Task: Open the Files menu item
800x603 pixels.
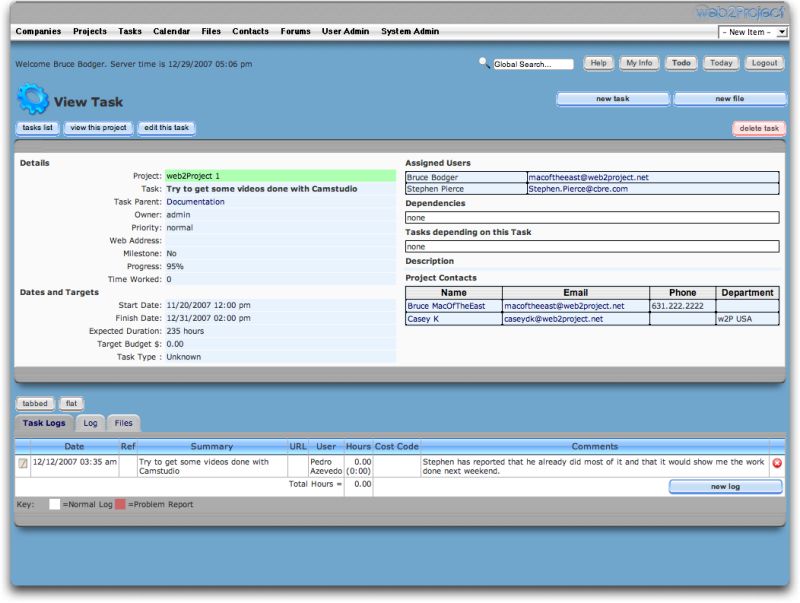Action: click(x=211, y=31)
